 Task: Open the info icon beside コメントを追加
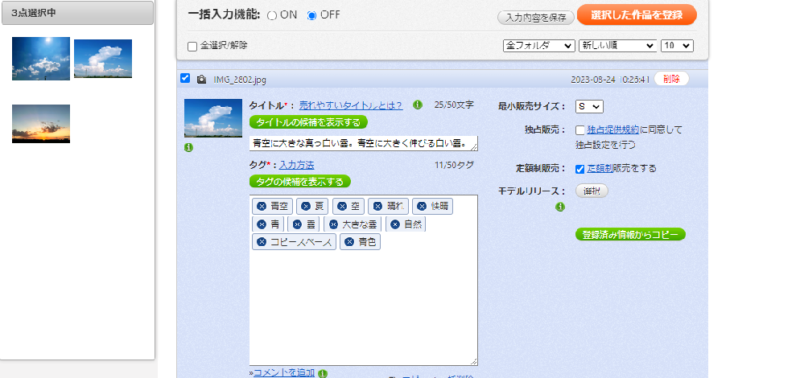322,373
